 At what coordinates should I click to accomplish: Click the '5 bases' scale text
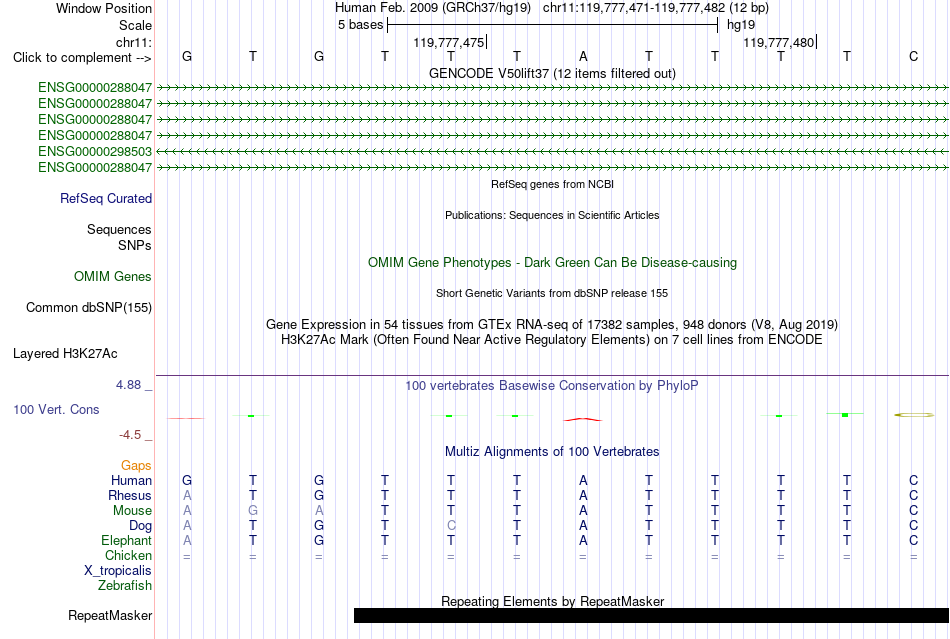[360, 25]
